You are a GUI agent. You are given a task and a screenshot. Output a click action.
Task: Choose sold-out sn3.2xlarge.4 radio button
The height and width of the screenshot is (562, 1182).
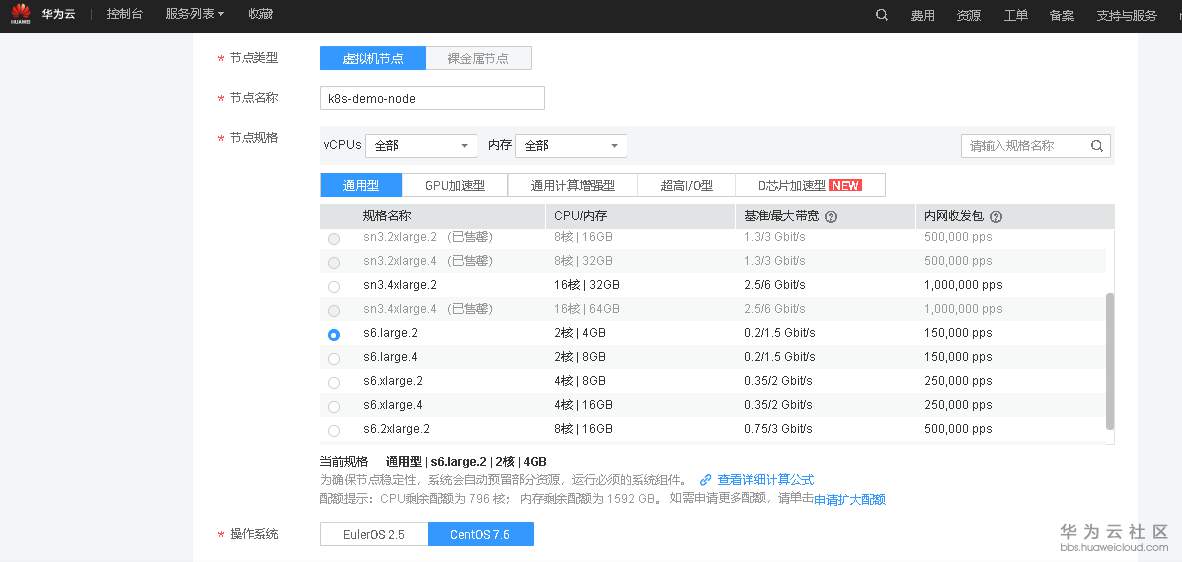[334, 262]
